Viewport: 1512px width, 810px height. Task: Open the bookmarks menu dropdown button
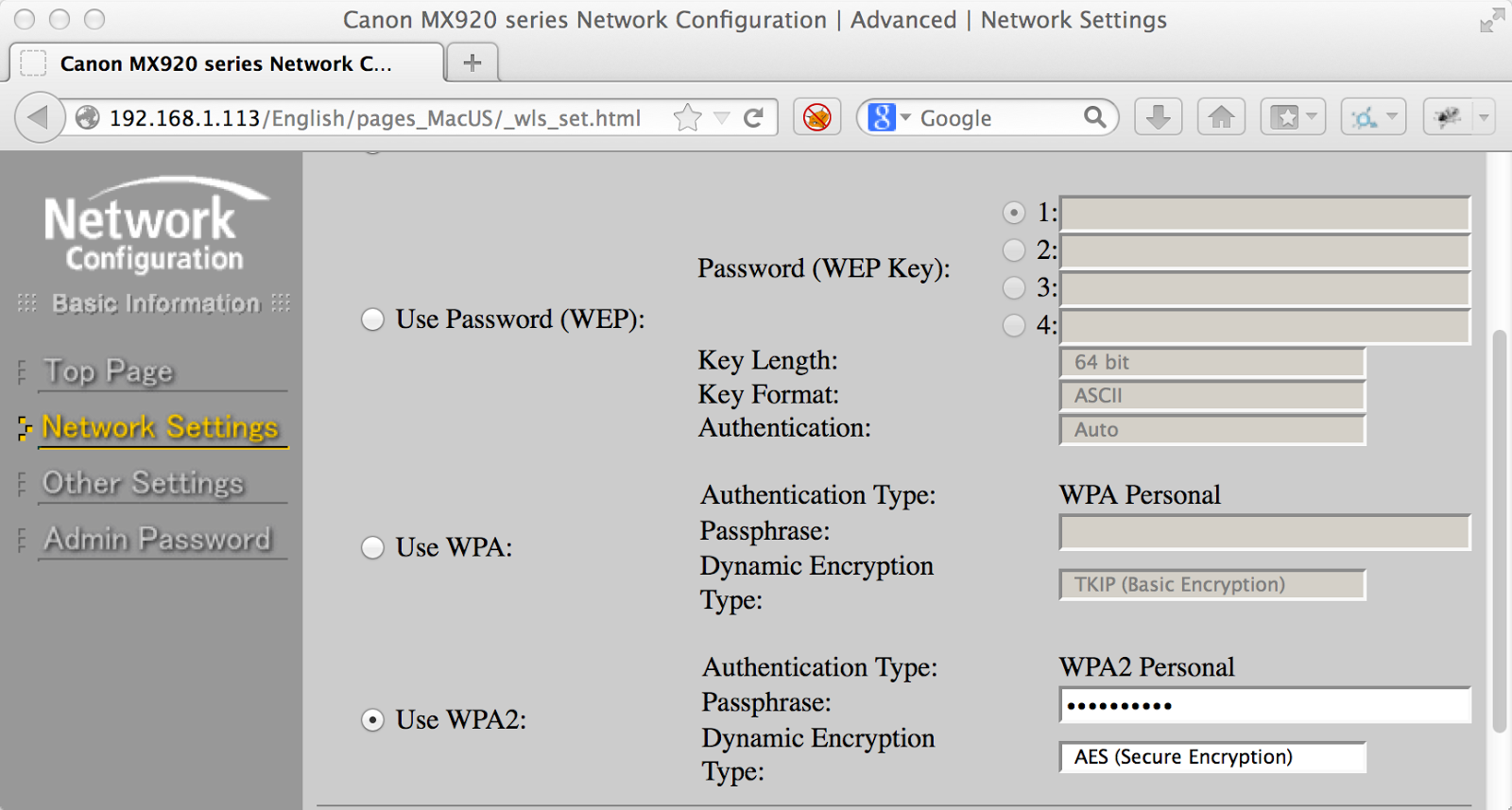point(1293,118)
